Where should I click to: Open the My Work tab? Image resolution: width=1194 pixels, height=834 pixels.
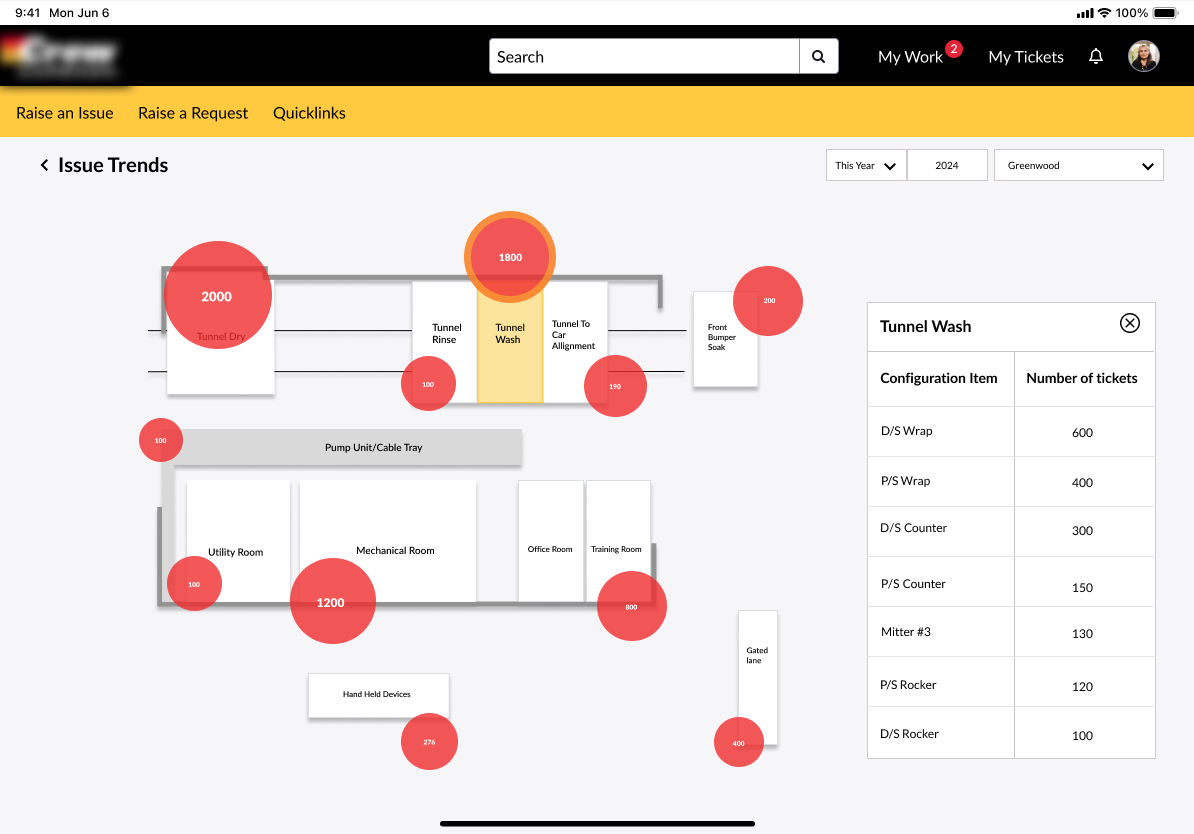[910, 57]
